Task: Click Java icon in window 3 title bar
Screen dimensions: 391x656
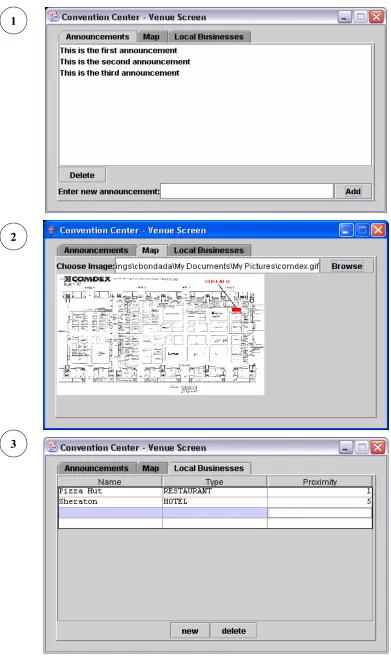Action: pos(52,447)
